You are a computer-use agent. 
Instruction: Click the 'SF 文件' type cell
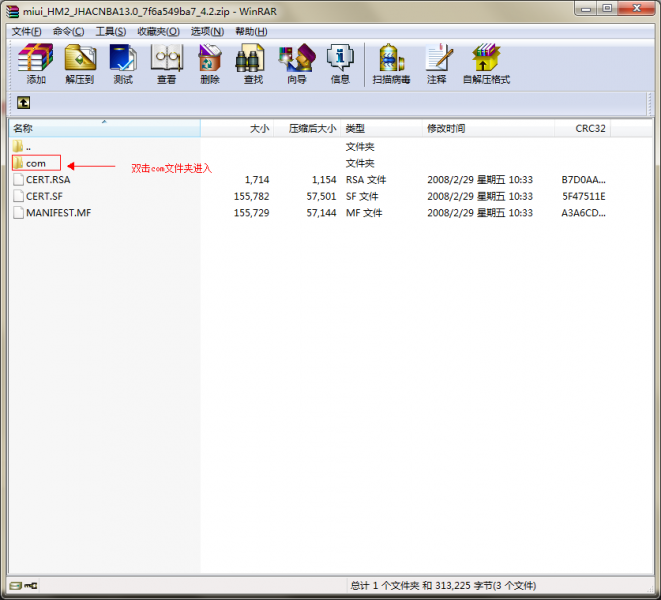362,196
